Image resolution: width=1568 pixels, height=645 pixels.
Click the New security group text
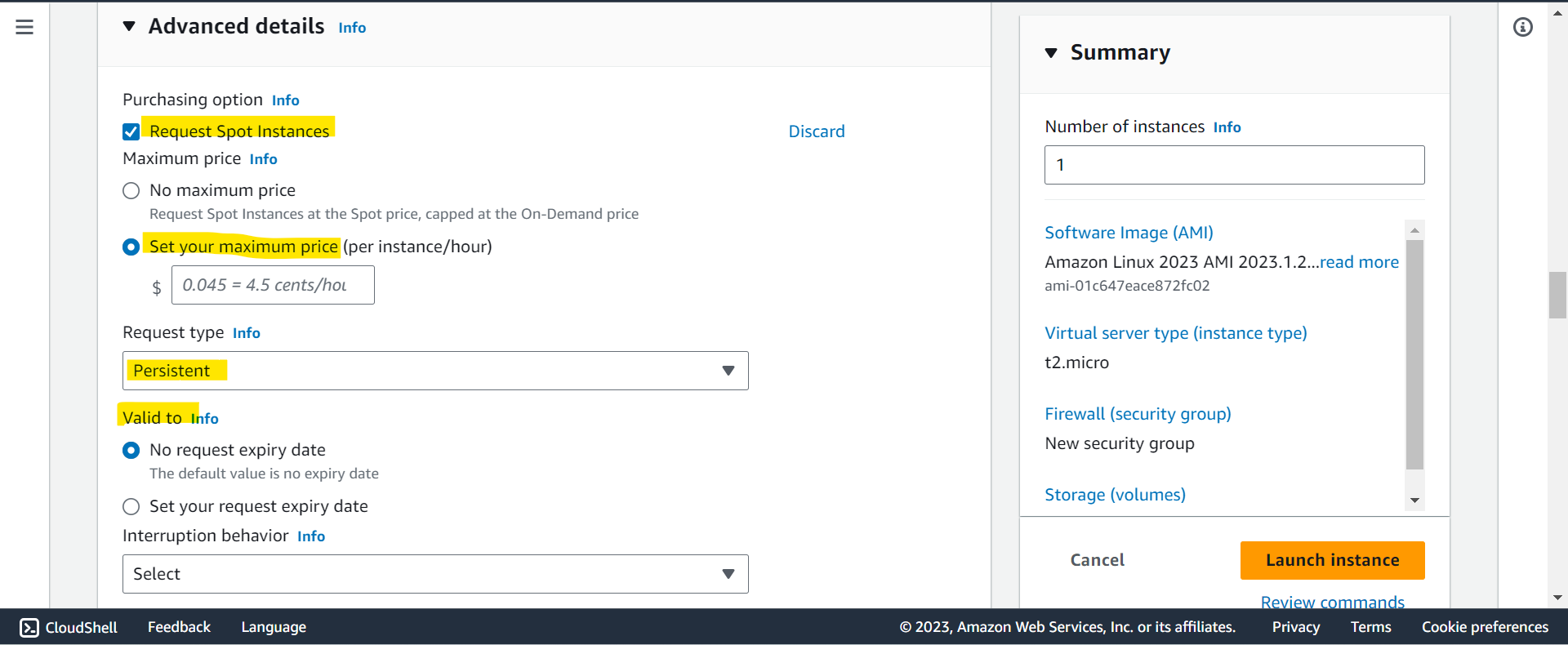pos(1120,443)
